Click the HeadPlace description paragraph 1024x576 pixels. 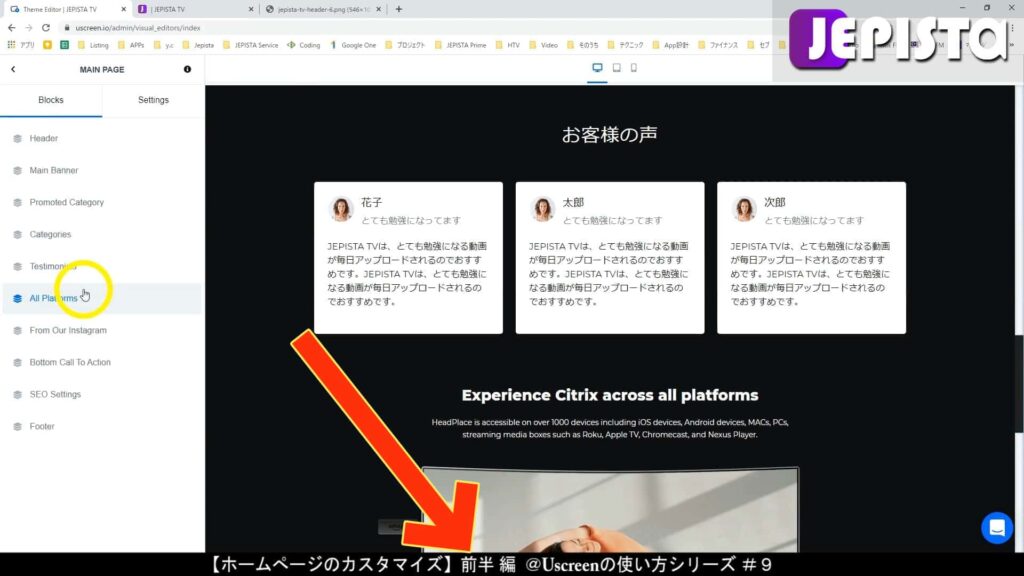[x=610, y=428]
